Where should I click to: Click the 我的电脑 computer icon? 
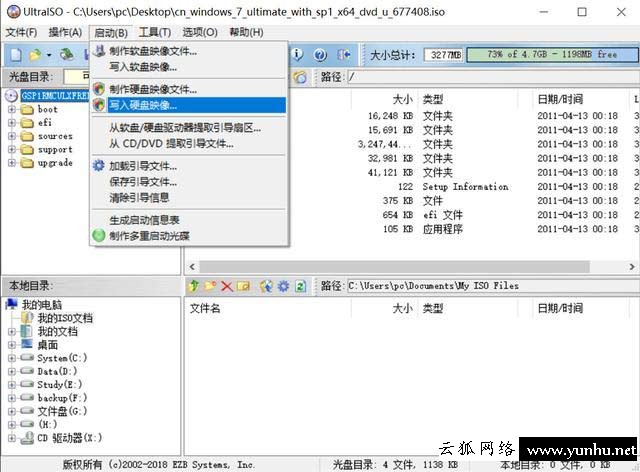(11, 304)
